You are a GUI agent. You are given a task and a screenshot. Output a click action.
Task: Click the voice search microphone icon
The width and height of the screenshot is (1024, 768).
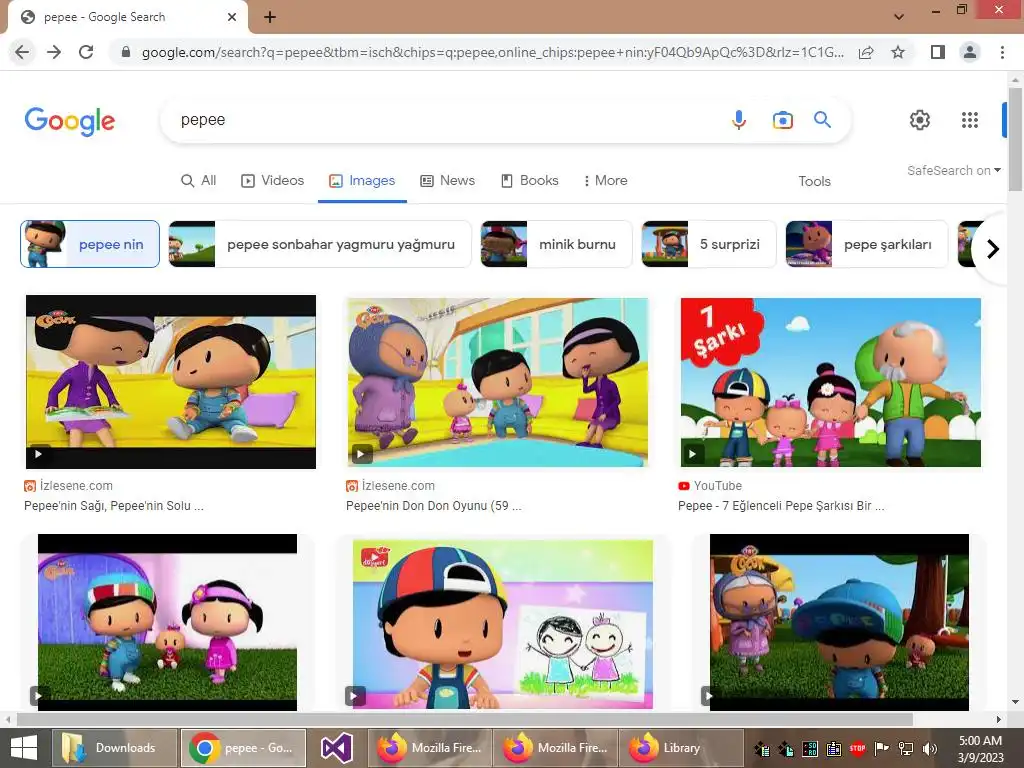(x=739, y=120)
